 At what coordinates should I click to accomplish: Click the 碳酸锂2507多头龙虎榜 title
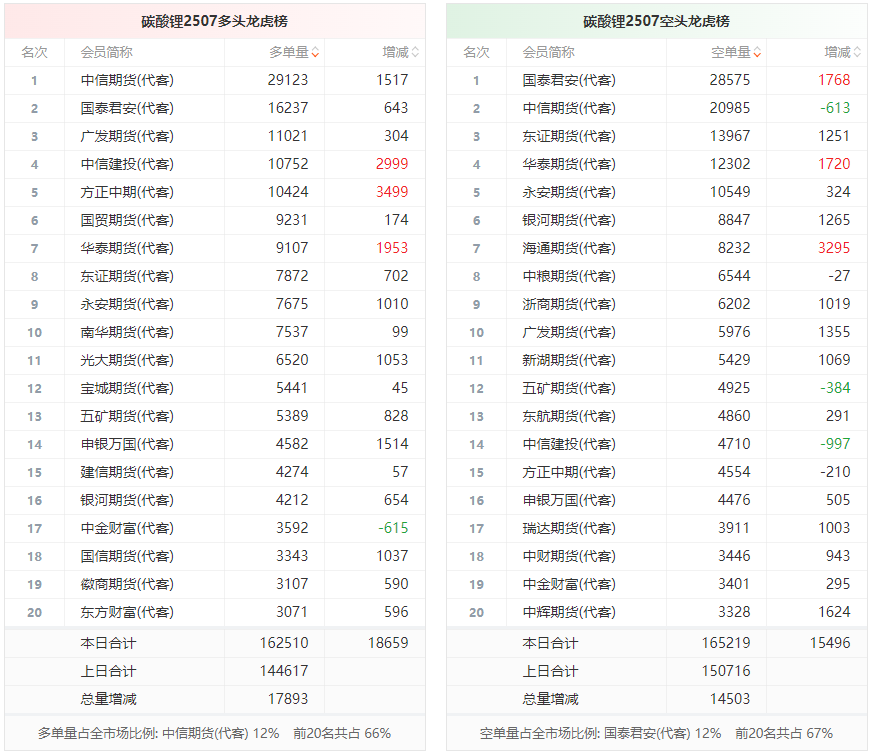[214, 21]
